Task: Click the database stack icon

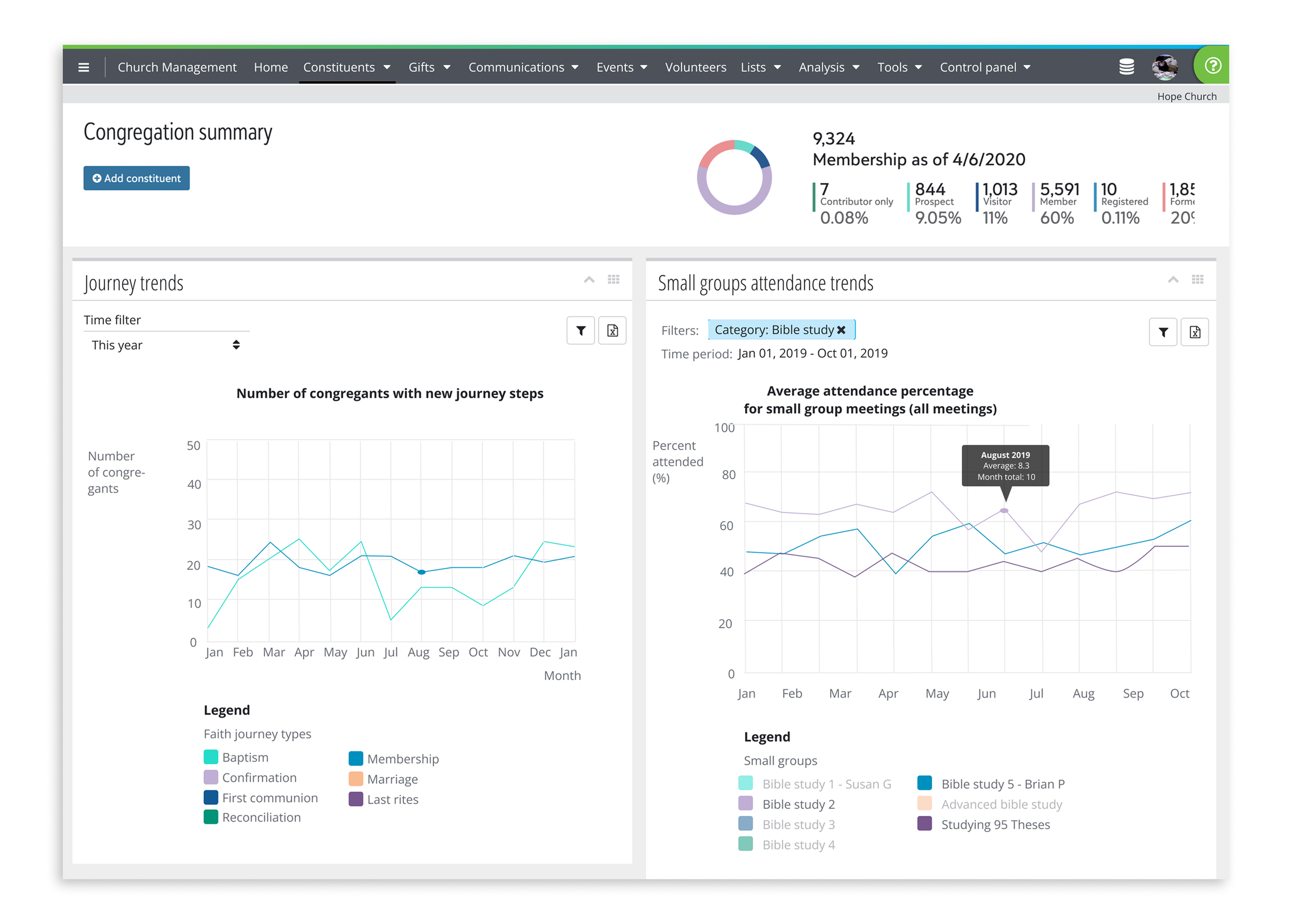Action: point(1126,67)
